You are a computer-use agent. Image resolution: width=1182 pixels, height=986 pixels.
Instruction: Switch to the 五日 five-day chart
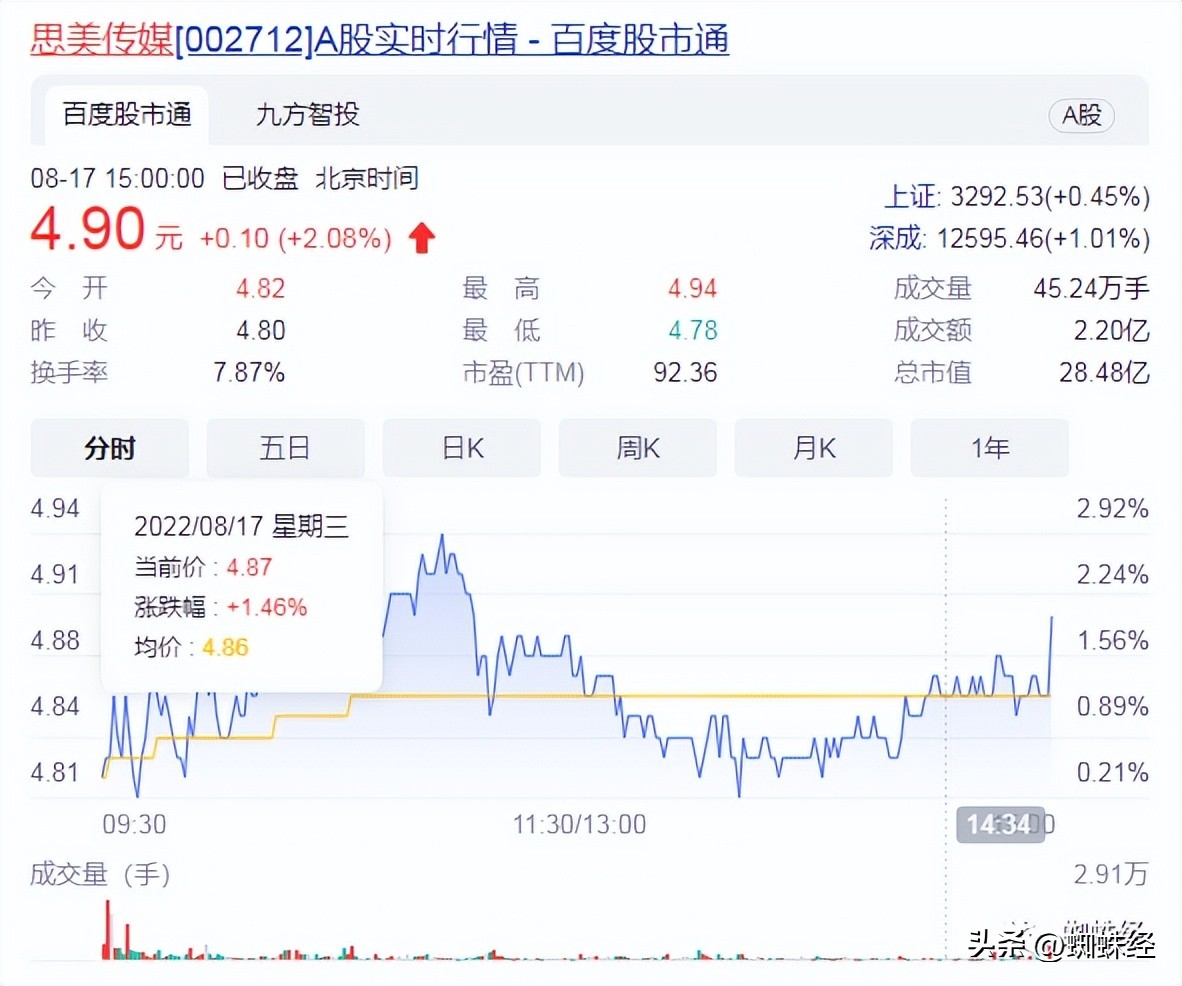click(285, 448)
